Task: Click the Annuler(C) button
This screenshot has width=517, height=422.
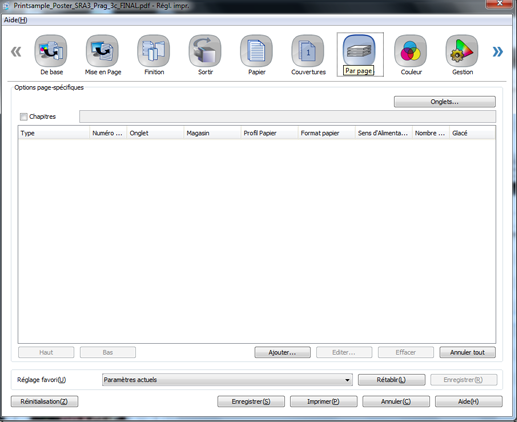Action: coord(396,401)
